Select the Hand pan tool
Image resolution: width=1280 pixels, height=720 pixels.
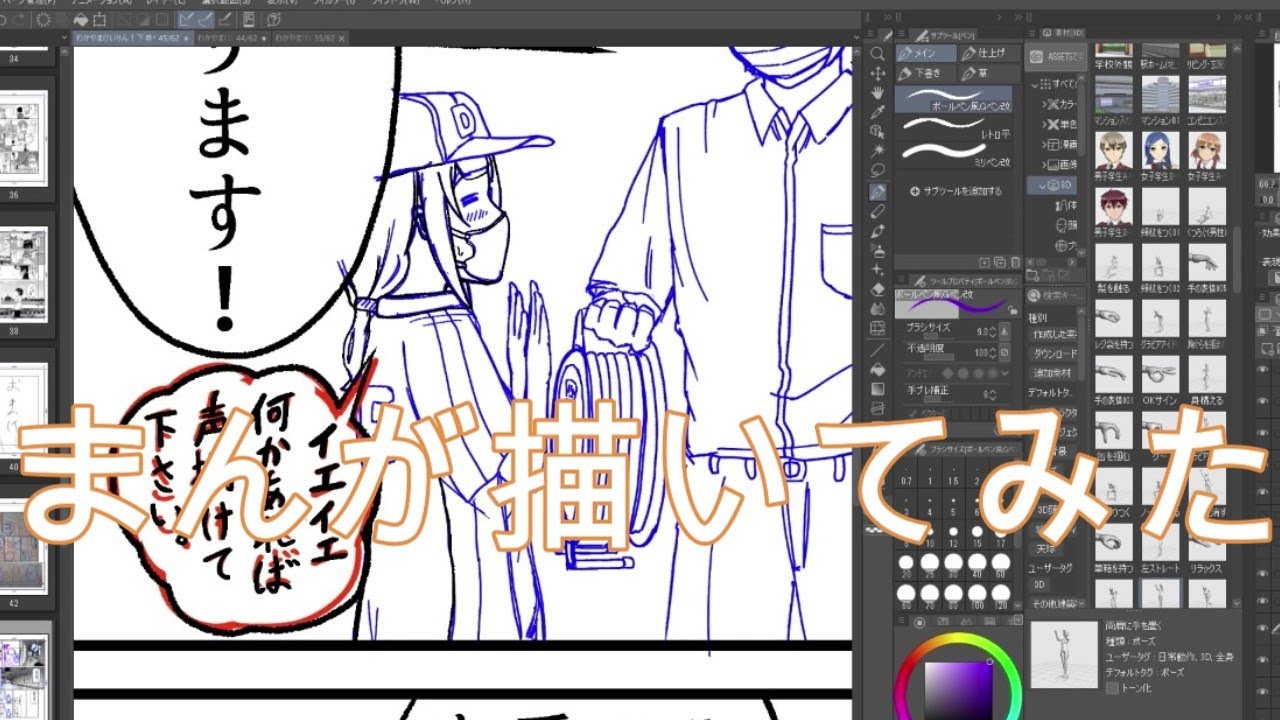click(878, 93)
